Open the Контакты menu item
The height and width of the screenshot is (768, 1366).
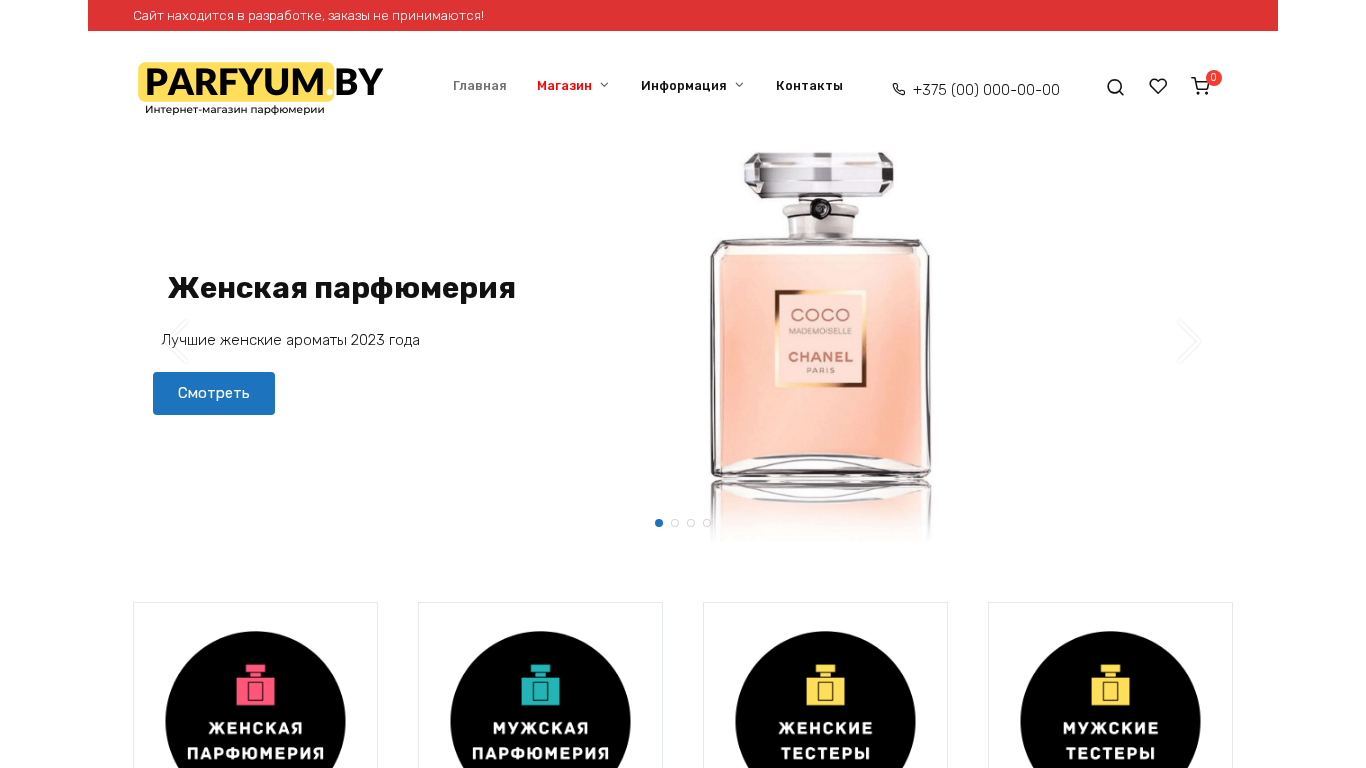[809, 86]
